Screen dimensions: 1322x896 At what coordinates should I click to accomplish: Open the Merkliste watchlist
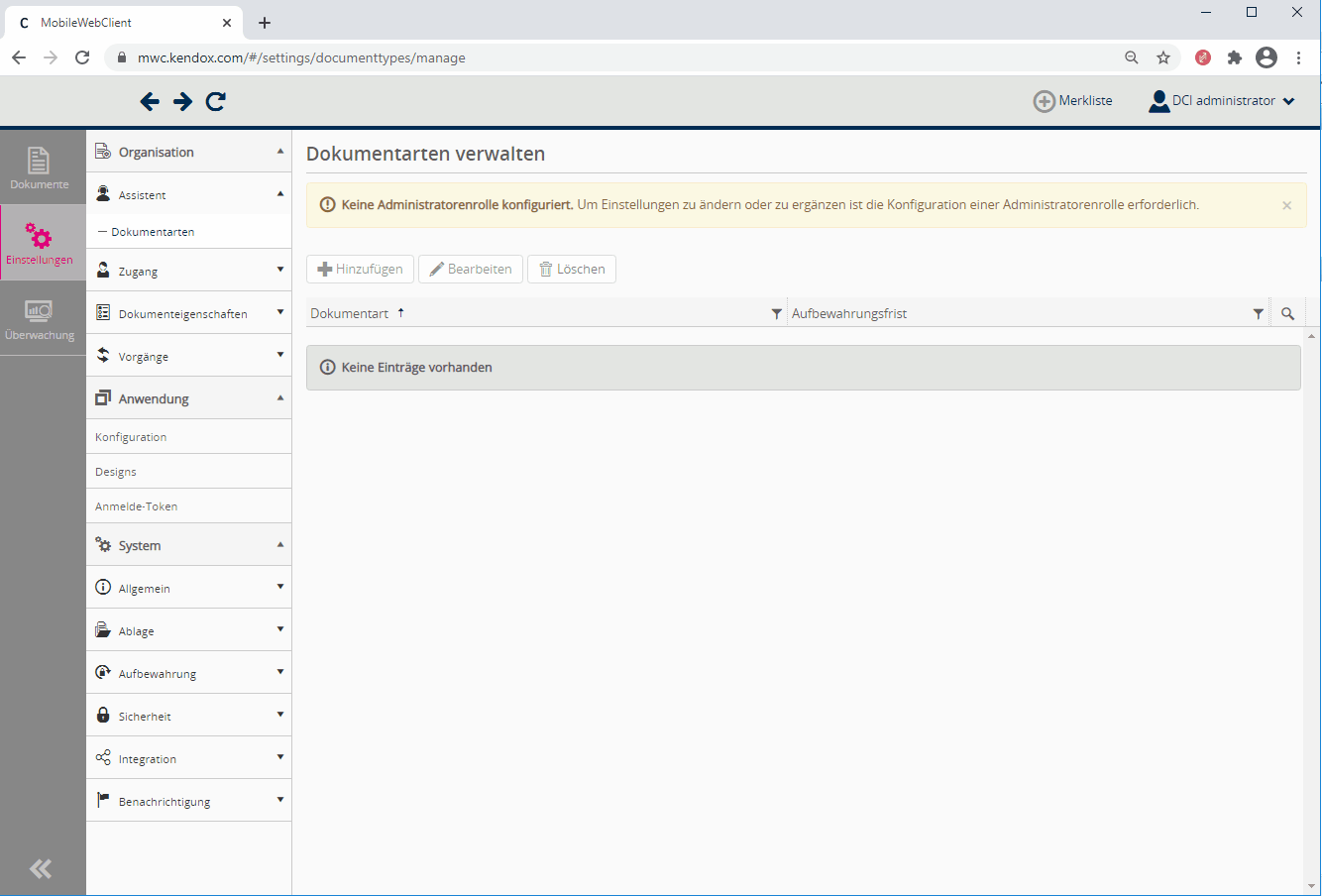pyautogui.click(x=1073, y=101)
